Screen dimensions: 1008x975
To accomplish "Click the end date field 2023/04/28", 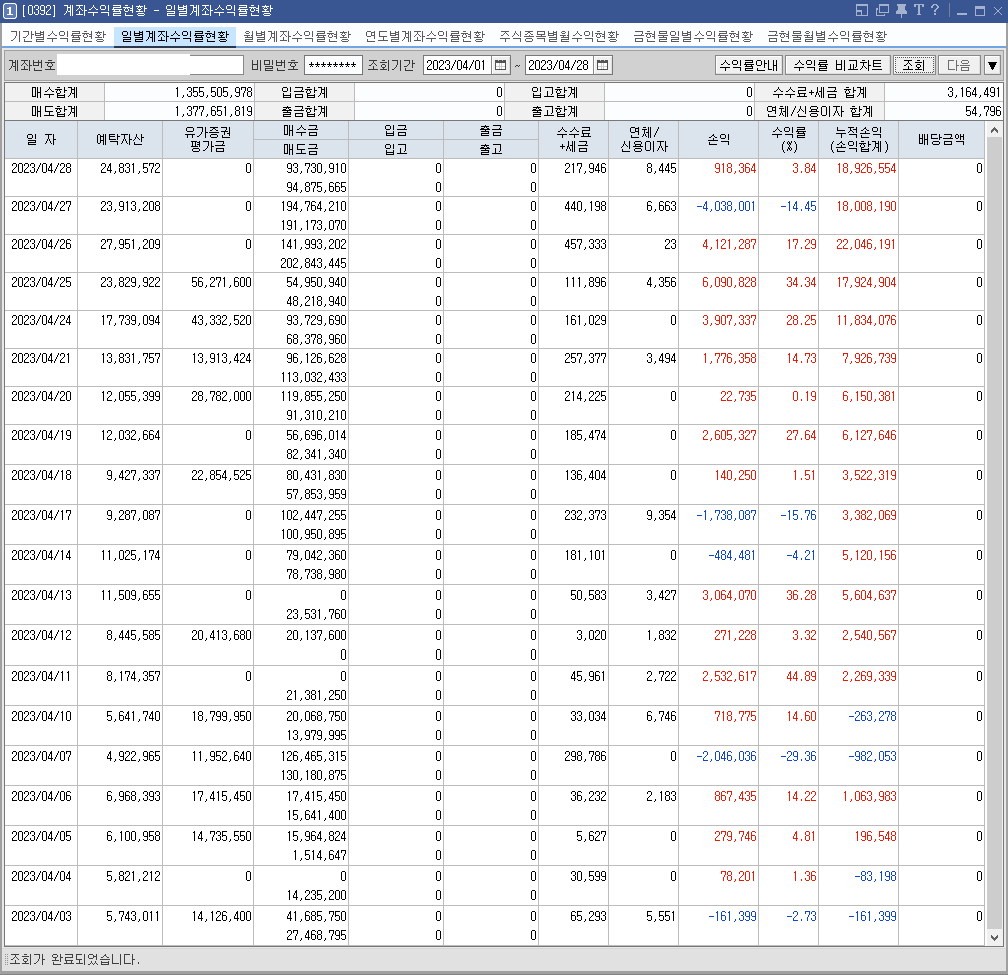I will pos(559,65).
